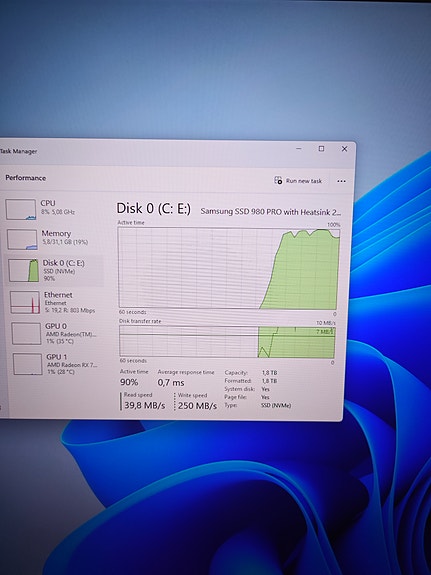Select GPU 1 AMD Radeon RX entry
This screenshot has width=431, height=575.
(x=54, y=364)
